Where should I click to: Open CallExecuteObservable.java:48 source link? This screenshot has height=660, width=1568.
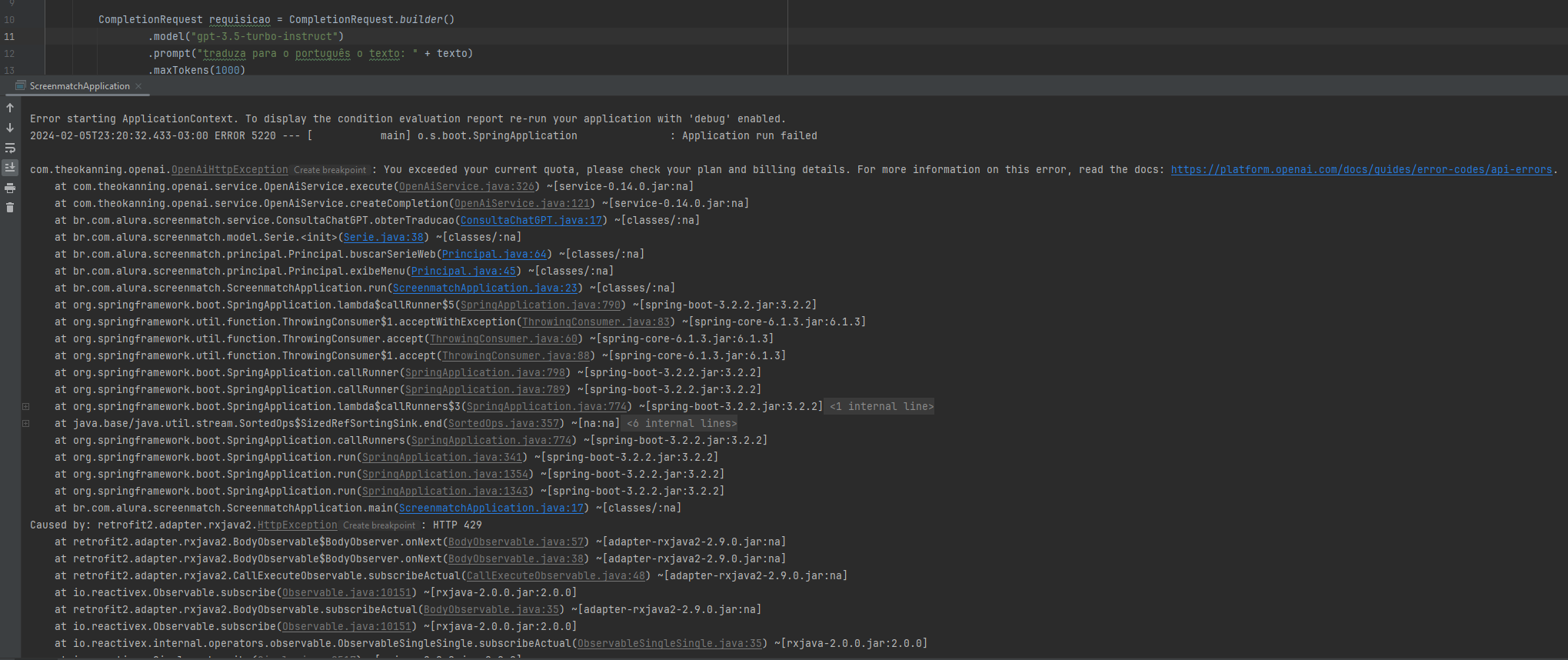[x=555, y=575]
